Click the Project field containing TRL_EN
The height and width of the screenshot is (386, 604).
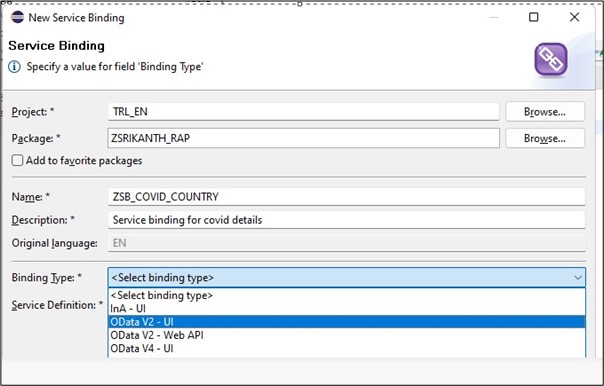(304, 112)
